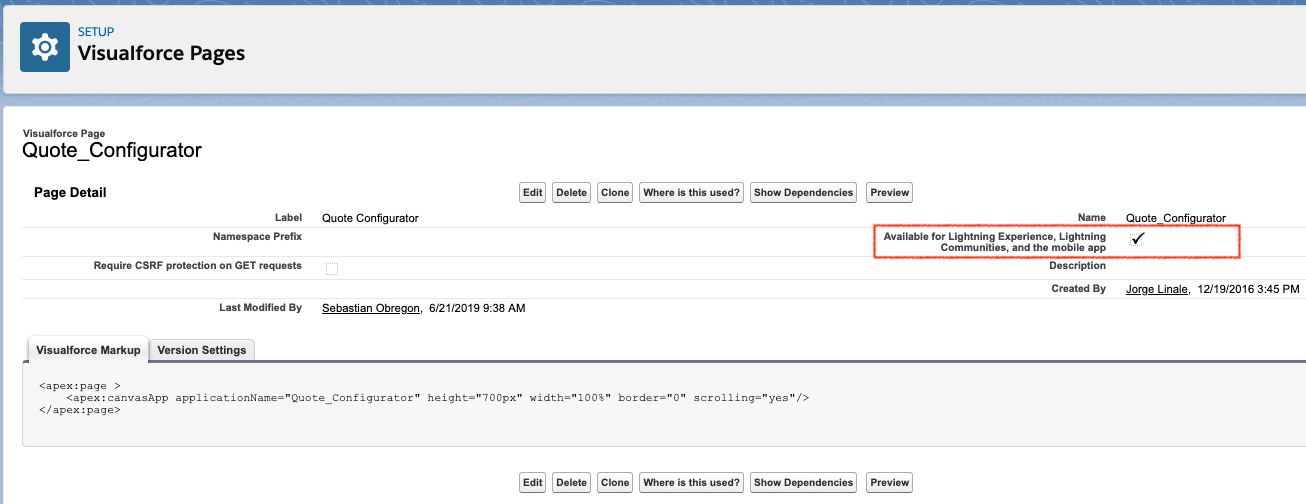Click the 'Quote Configurator' label value
Viewport: 1306px width, 504px height.
click(x=370, y=218)
